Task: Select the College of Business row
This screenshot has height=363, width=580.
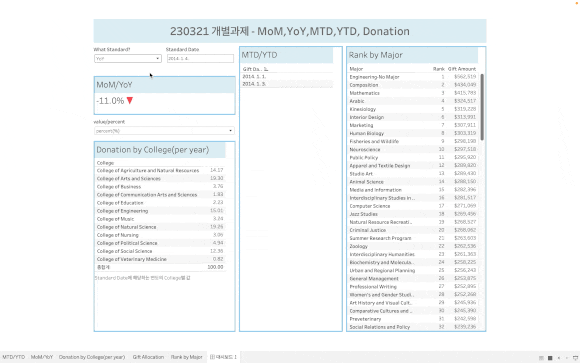Action: [160, 187]
